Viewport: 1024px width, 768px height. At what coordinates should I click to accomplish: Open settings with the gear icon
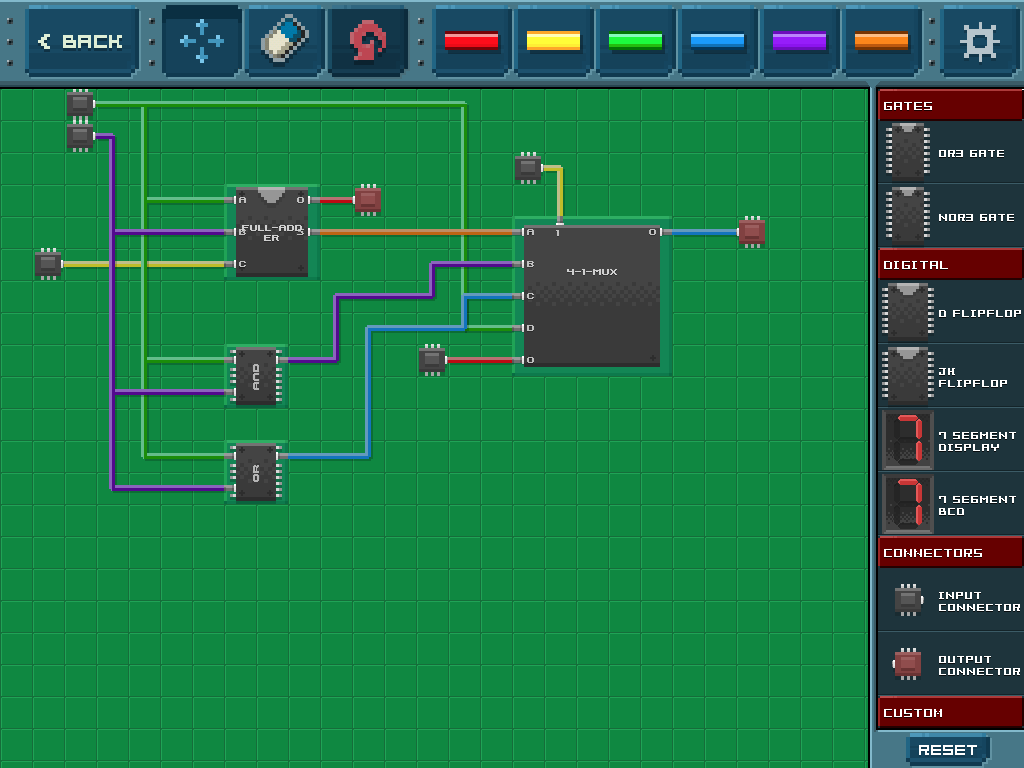[979, 41]
